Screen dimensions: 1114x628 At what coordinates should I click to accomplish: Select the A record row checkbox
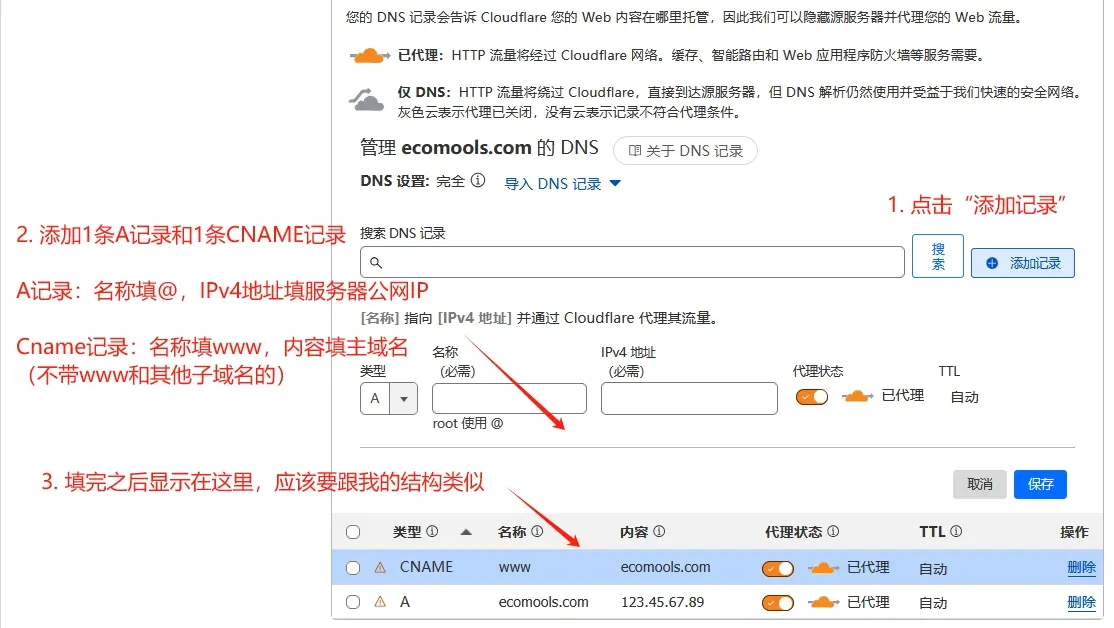click(x=353, y=602)
